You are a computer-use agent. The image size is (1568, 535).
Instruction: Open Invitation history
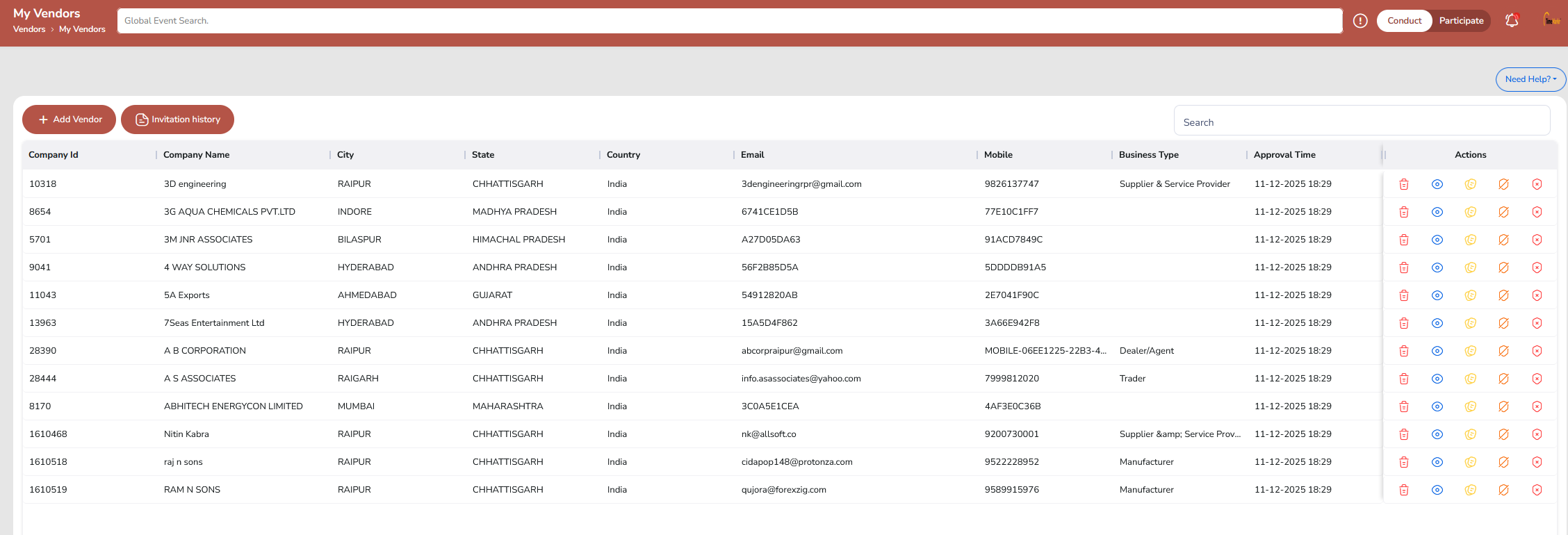click(x=177, y=120)
